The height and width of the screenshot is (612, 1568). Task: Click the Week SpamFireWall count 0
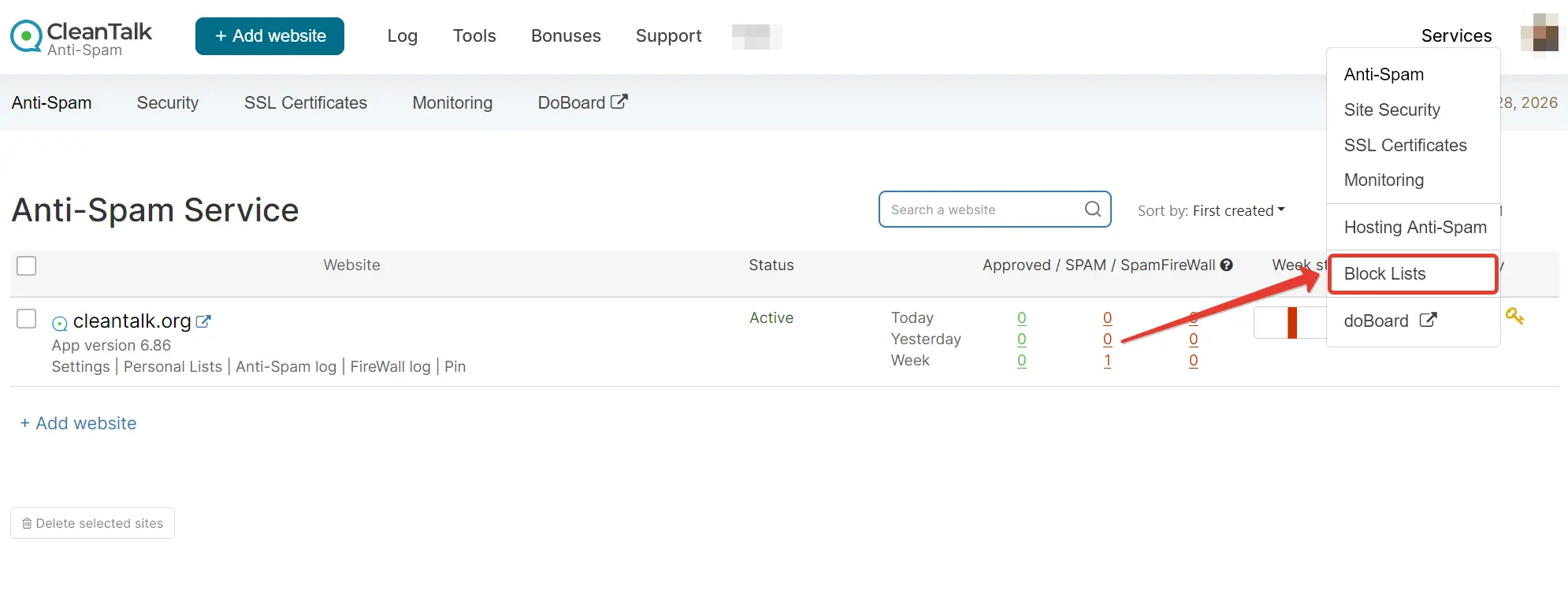tap(1193, 360)
